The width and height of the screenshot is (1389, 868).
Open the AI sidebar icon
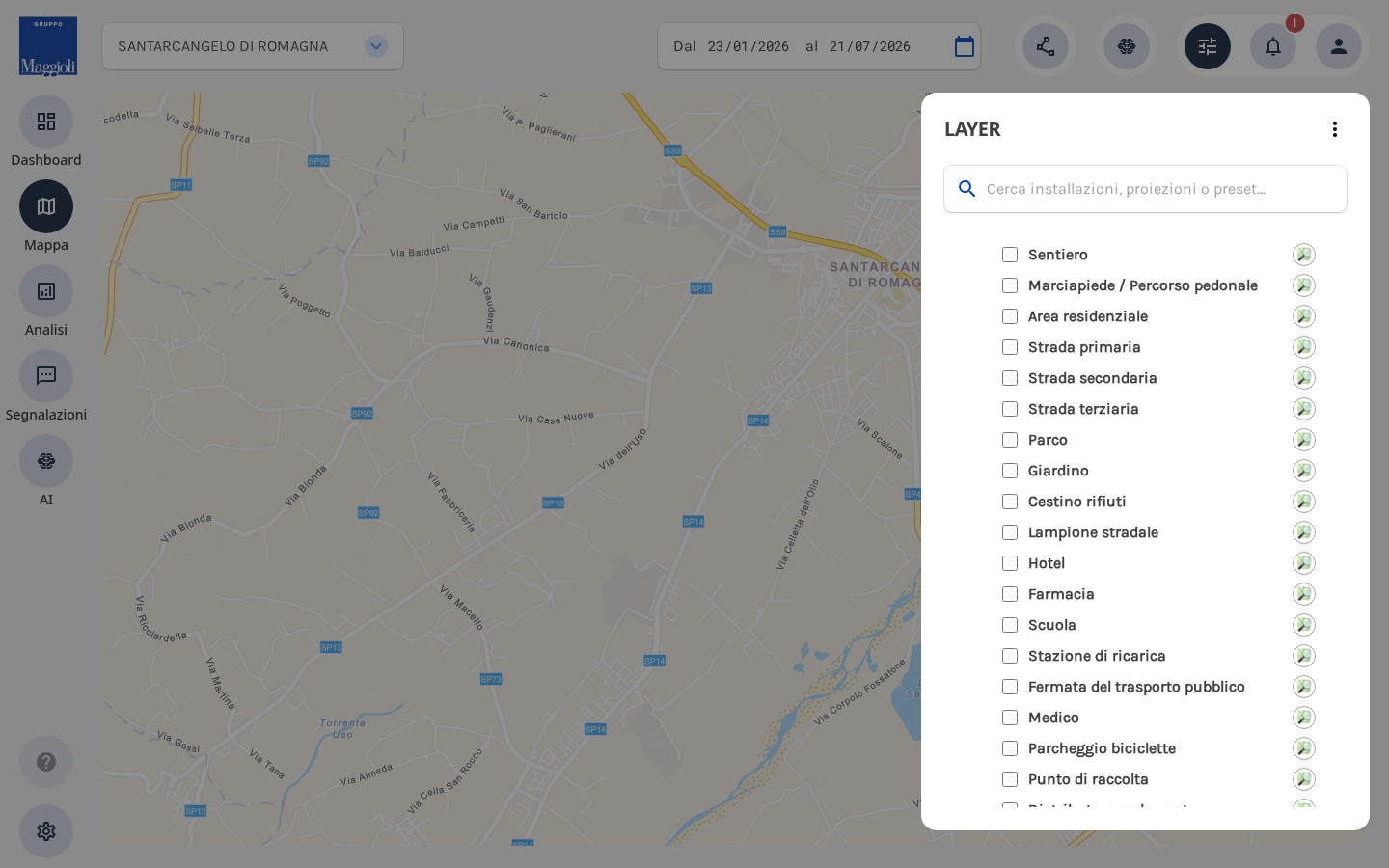pyautogui.click(x=46, y=461)
